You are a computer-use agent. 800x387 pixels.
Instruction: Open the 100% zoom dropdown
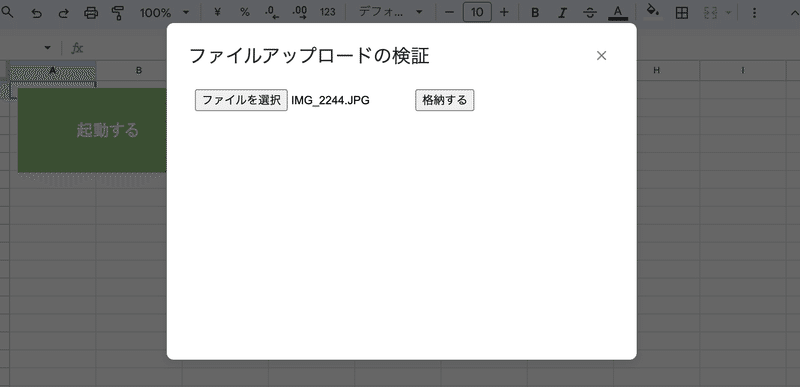[165, 13]
